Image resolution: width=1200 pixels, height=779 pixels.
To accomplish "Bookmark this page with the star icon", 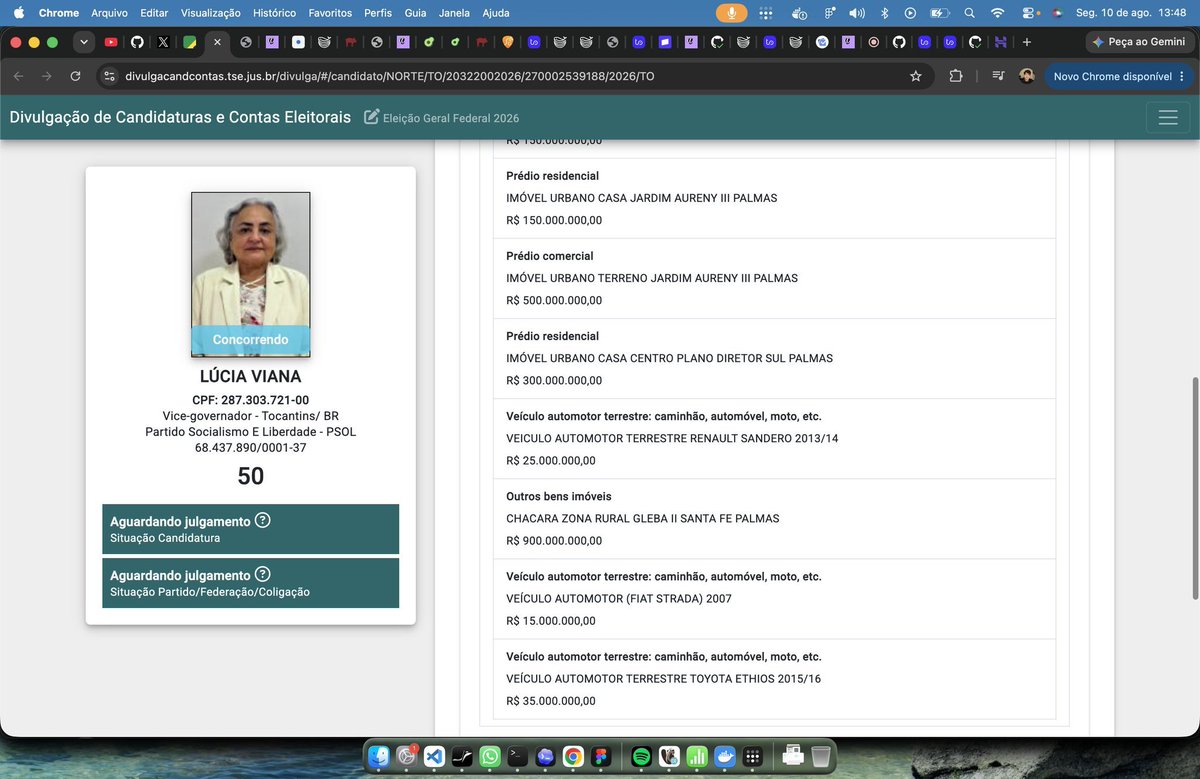I will coord(915,76).
